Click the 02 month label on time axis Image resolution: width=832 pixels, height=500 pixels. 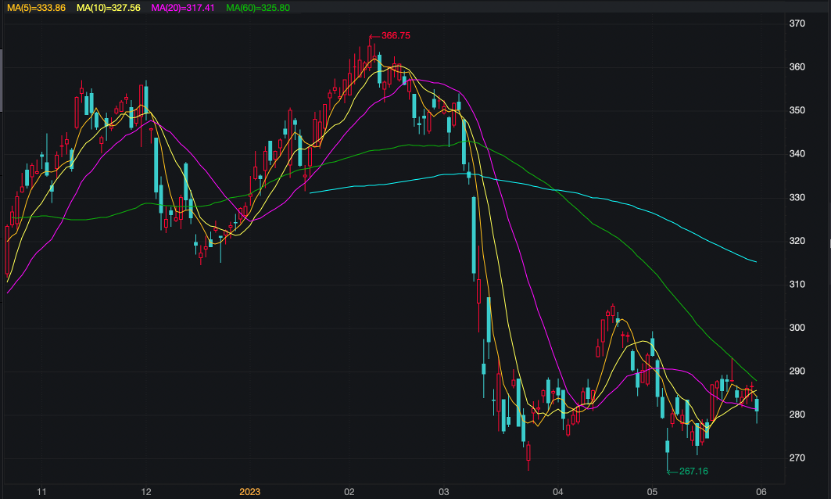pos(349,492)
